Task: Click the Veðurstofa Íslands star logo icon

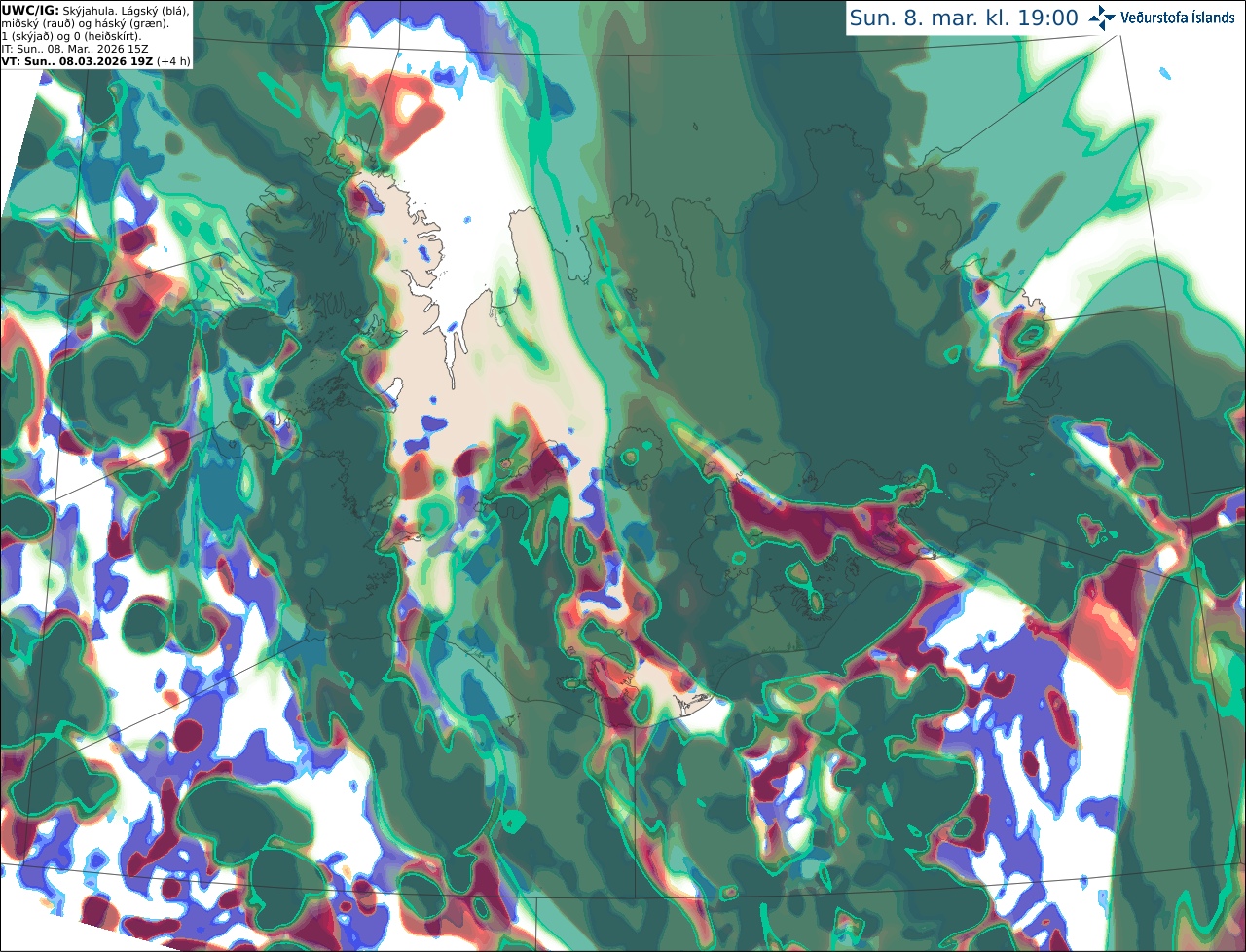Action: coord(1102,18)
